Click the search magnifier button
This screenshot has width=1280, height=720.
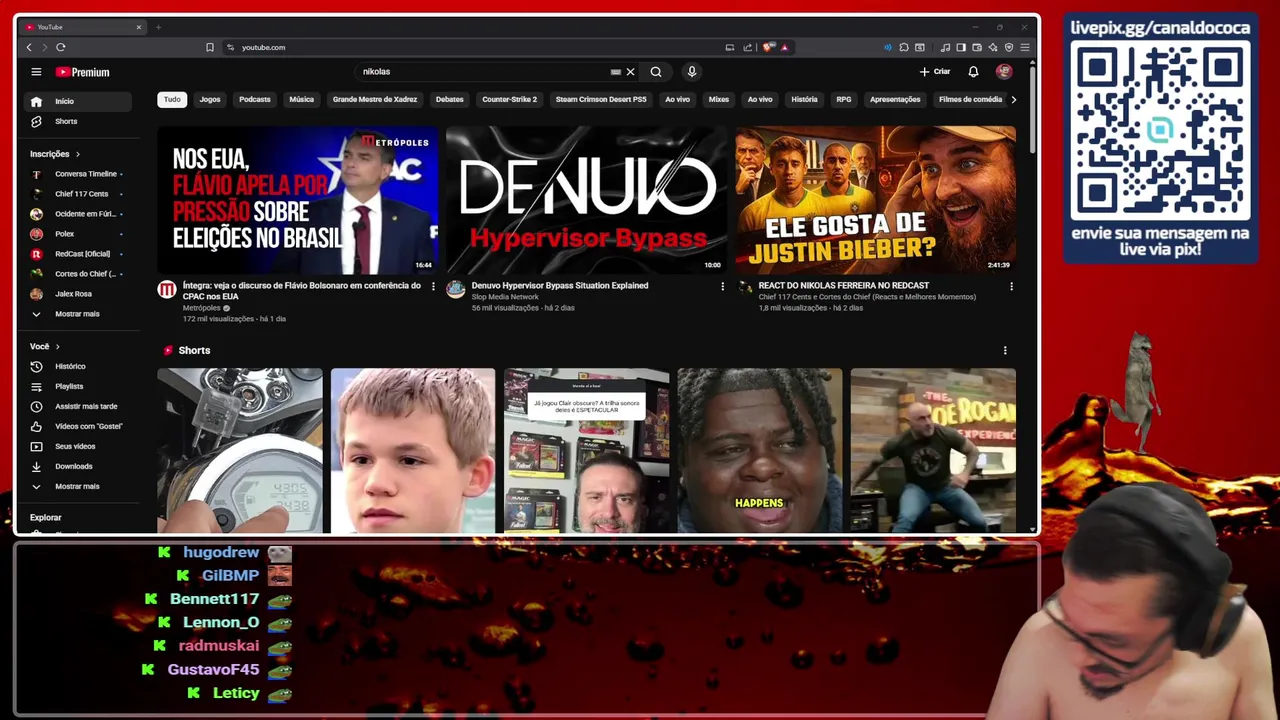[656, 72]
